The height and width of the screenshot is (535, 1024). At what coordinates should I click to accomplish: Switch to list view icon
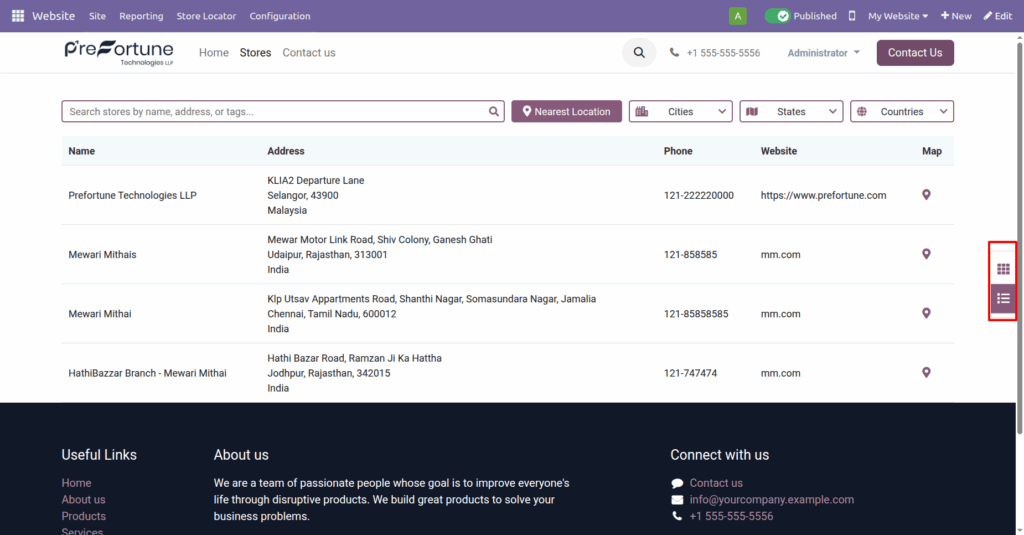1003,299
